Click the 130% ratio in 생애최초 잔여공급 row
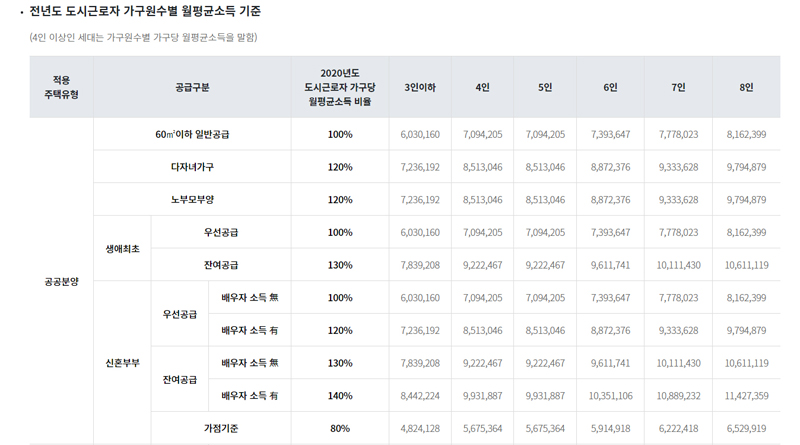 click(340, 265)
